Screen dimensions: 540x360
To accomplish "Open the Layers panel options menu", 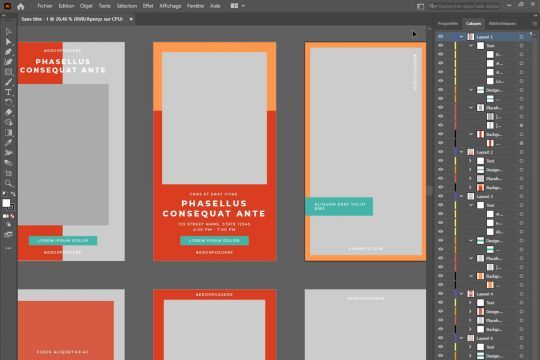I will (534, 24).
